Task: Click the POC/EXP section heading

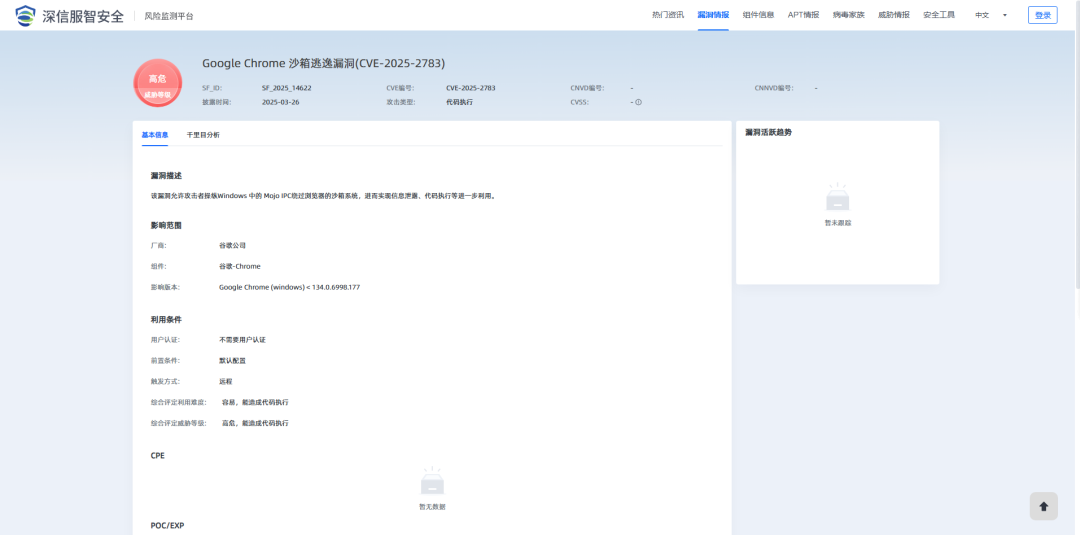Action: (167, 525)
